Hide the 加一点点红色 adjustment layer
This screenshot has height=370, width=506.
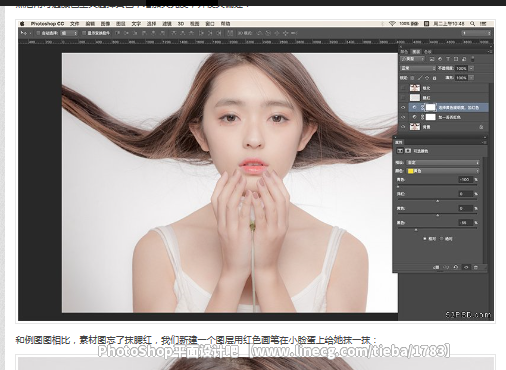tap(403, 117)
